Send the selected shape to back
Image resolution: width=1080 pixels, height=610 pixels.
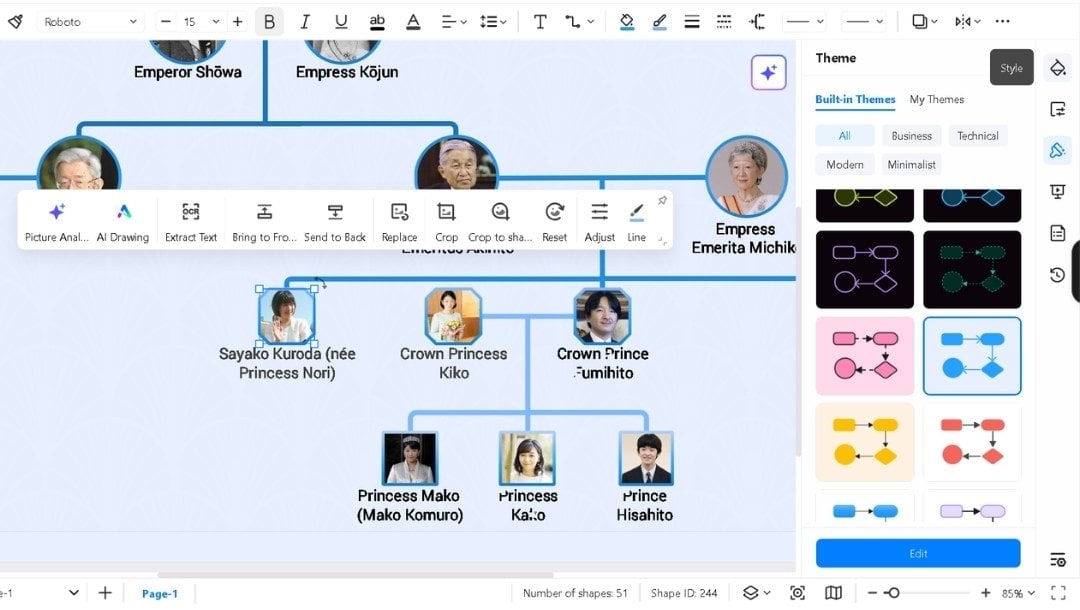pos(335,220)
